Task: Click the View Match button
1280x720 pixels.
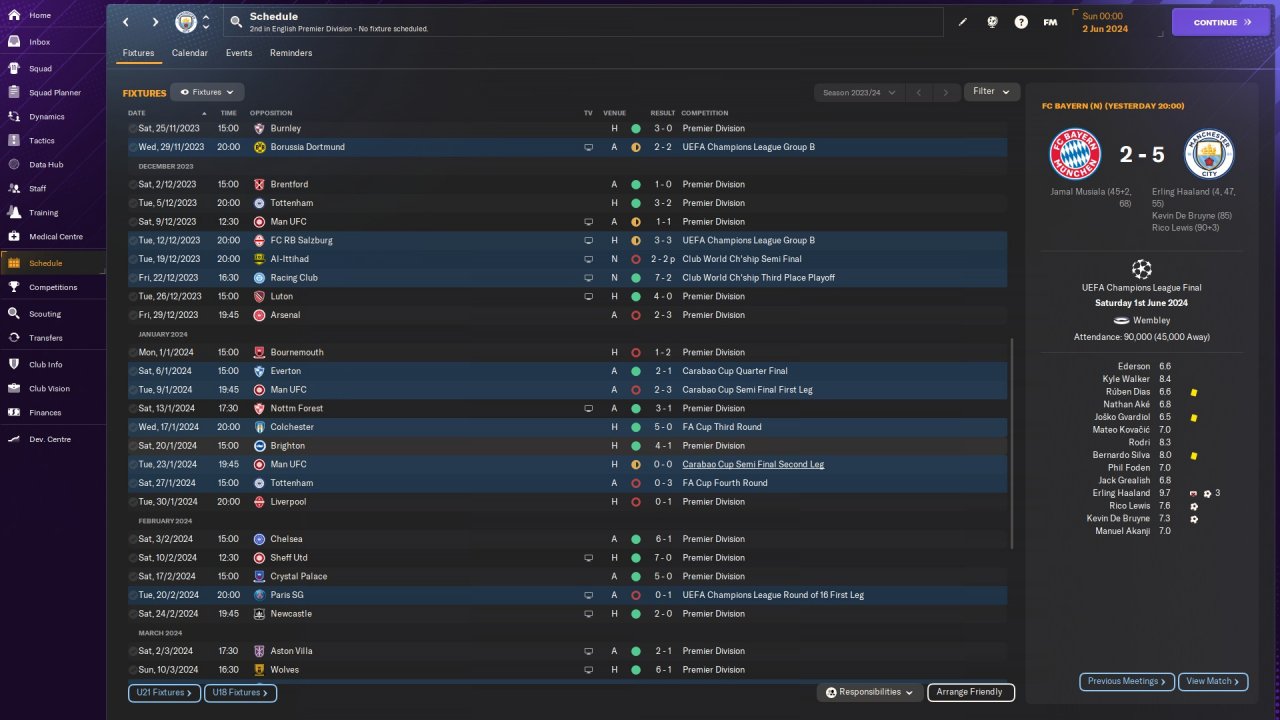Action: point(1212,681)
